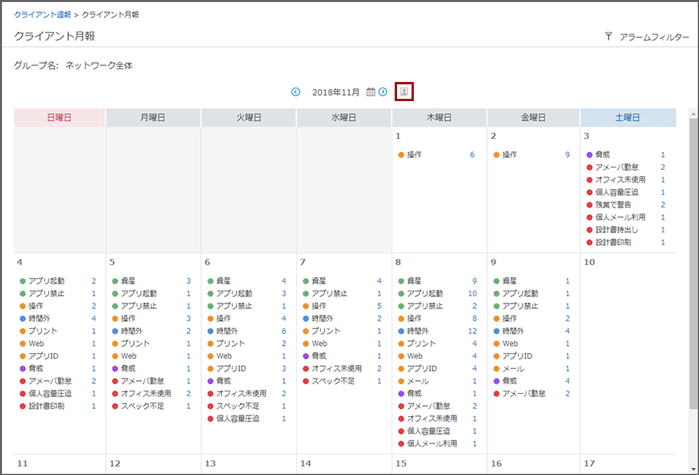Select the 日曜日 column header
The width and height of the screenshot is (699, 475).
pos(60,117)
